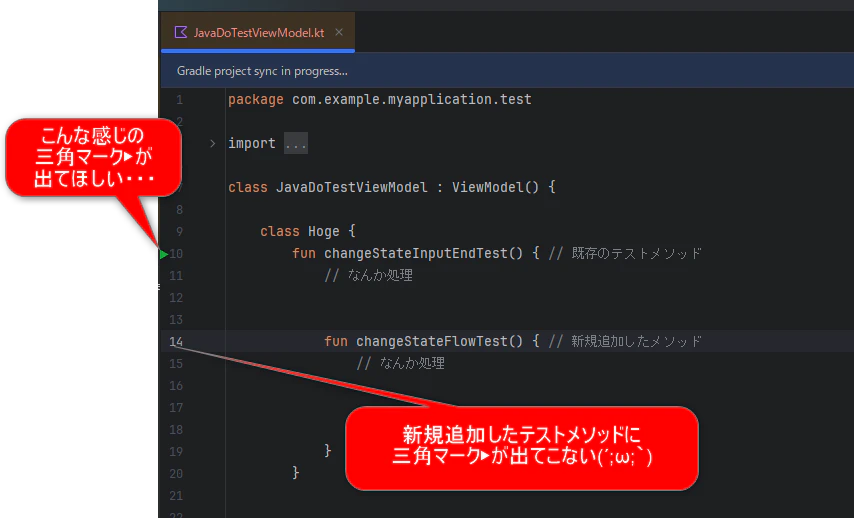Click line number 1 in the gutter
This screenshot has width=854, height=518.
(x=179, y=100)
